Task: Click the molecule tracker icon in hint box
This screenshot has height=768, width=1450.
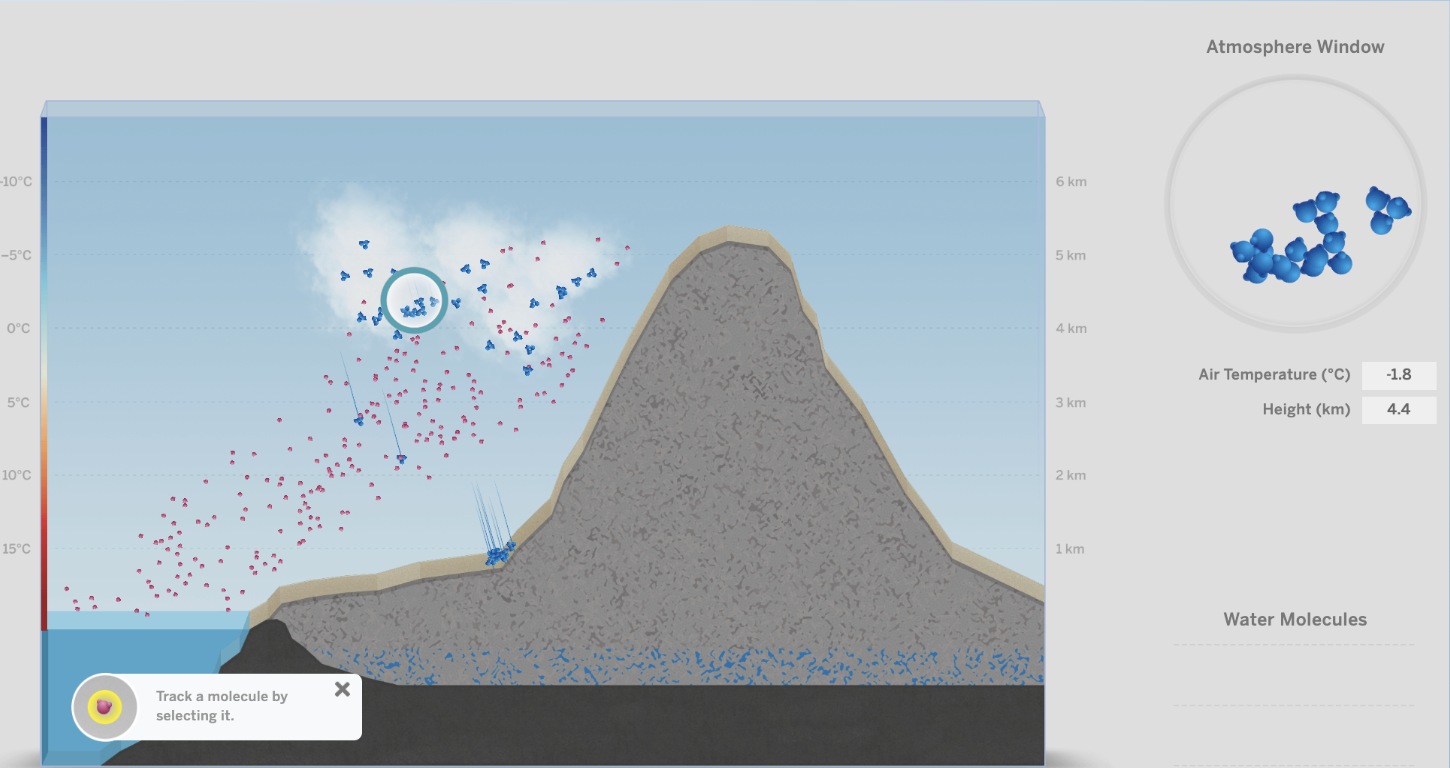Action: point(104,707)
